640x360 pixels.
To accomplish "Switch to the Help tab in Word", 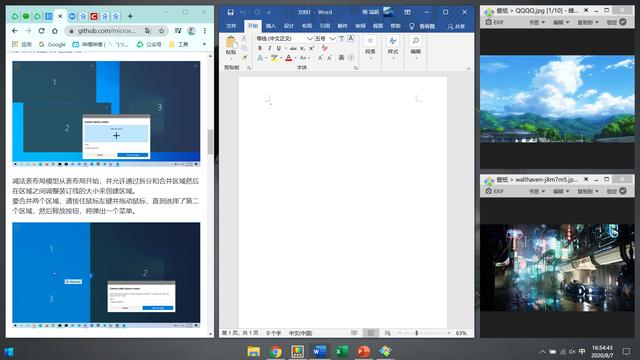I will (396, 26).
